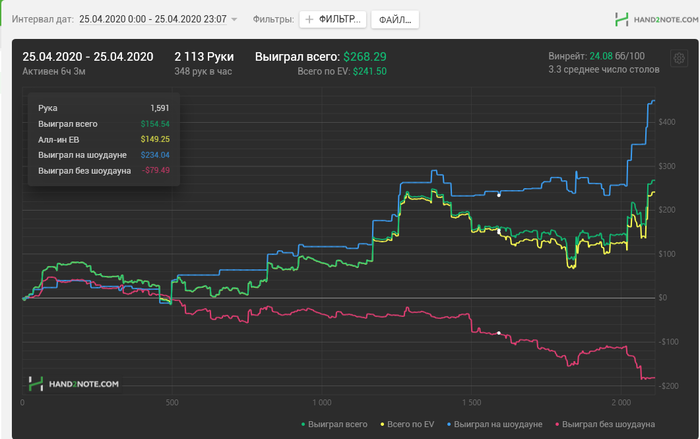Click the Hand2Note logo at top right
This screenshot has width=700, height=439.
(x=656, y=20)
